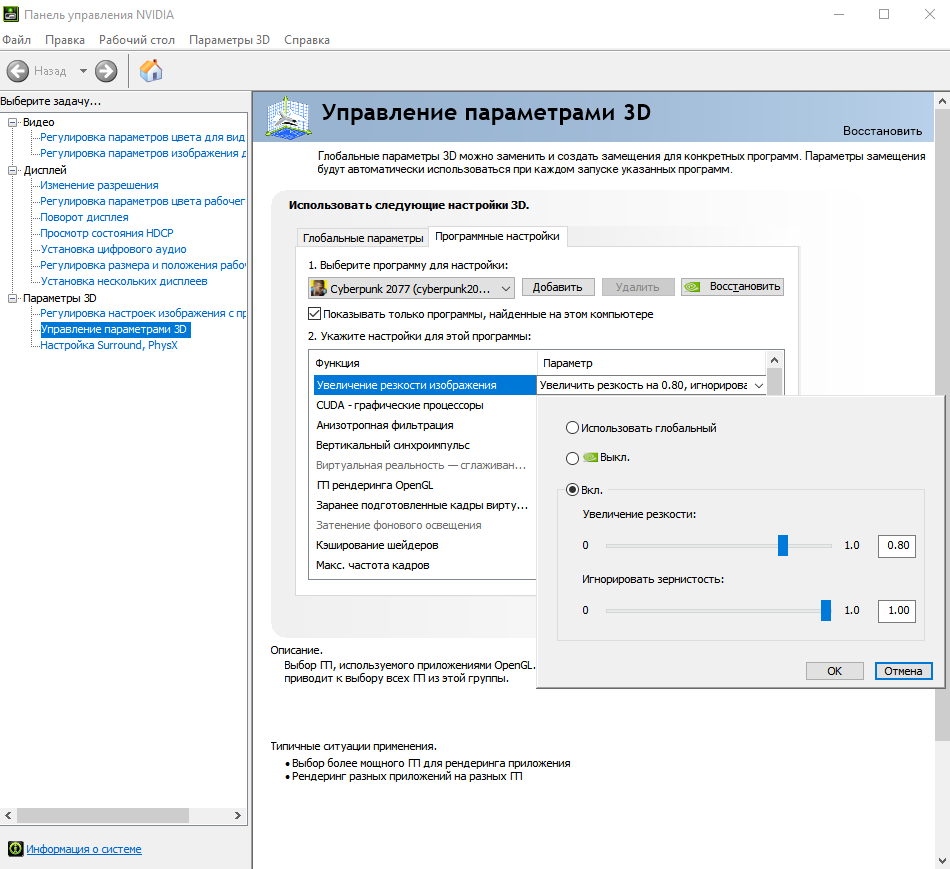
Task: Click the main pane scroll-down arrow
Action: [942, 860]
